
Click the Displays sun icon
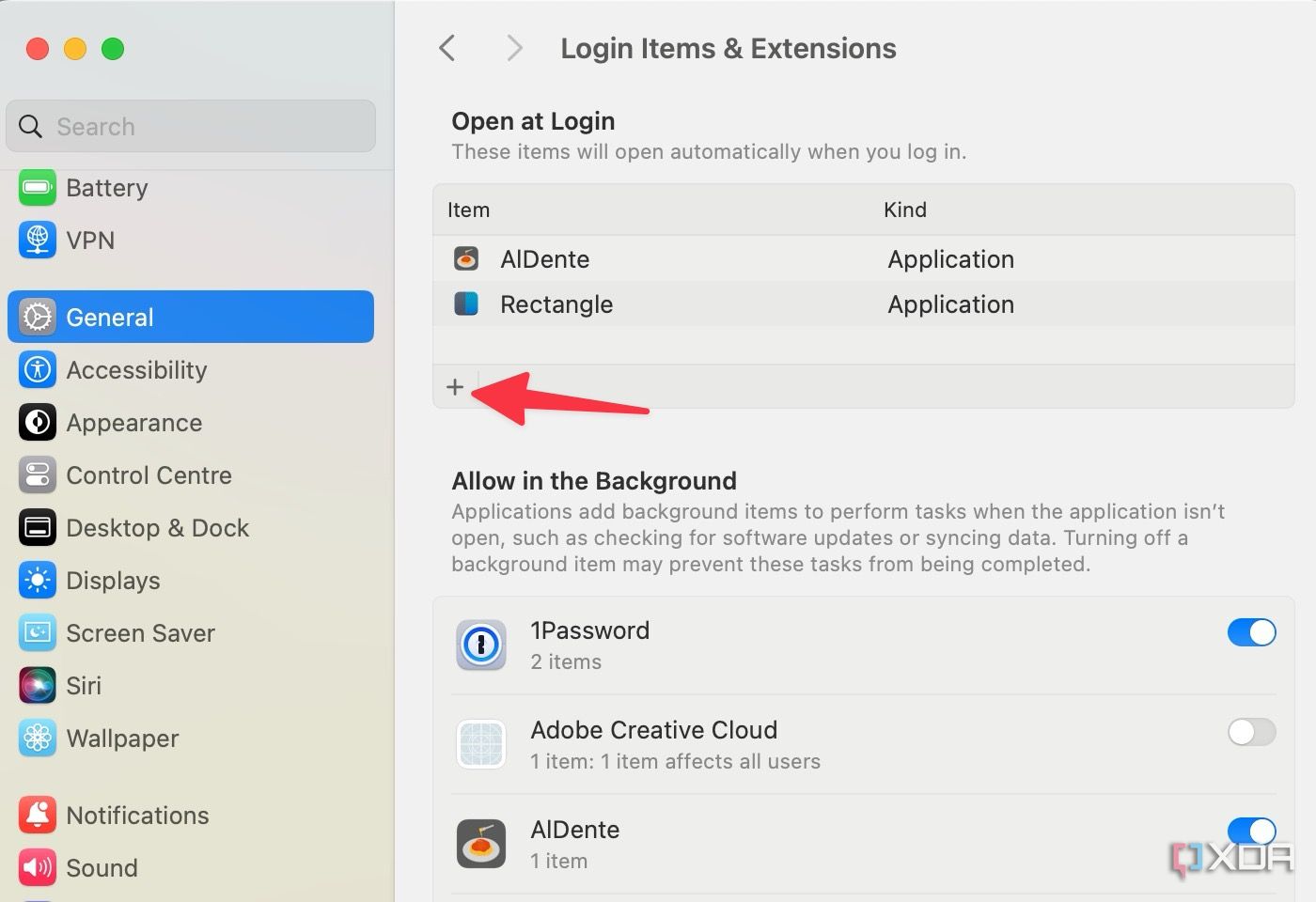[38, 581]
